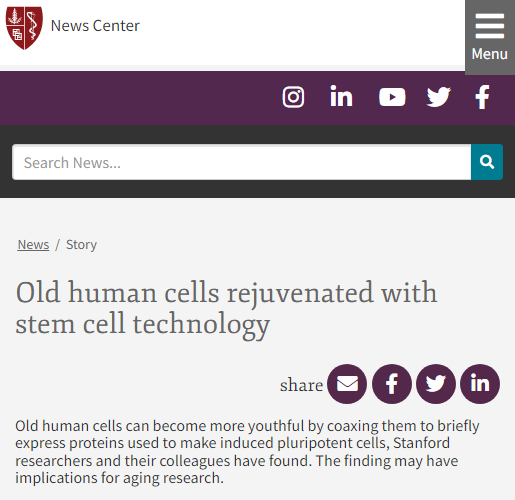This screenshot has height=500, width=515.
Task: Open the LinkedIn icon in the purple bar
Action: tap(341, 96)
